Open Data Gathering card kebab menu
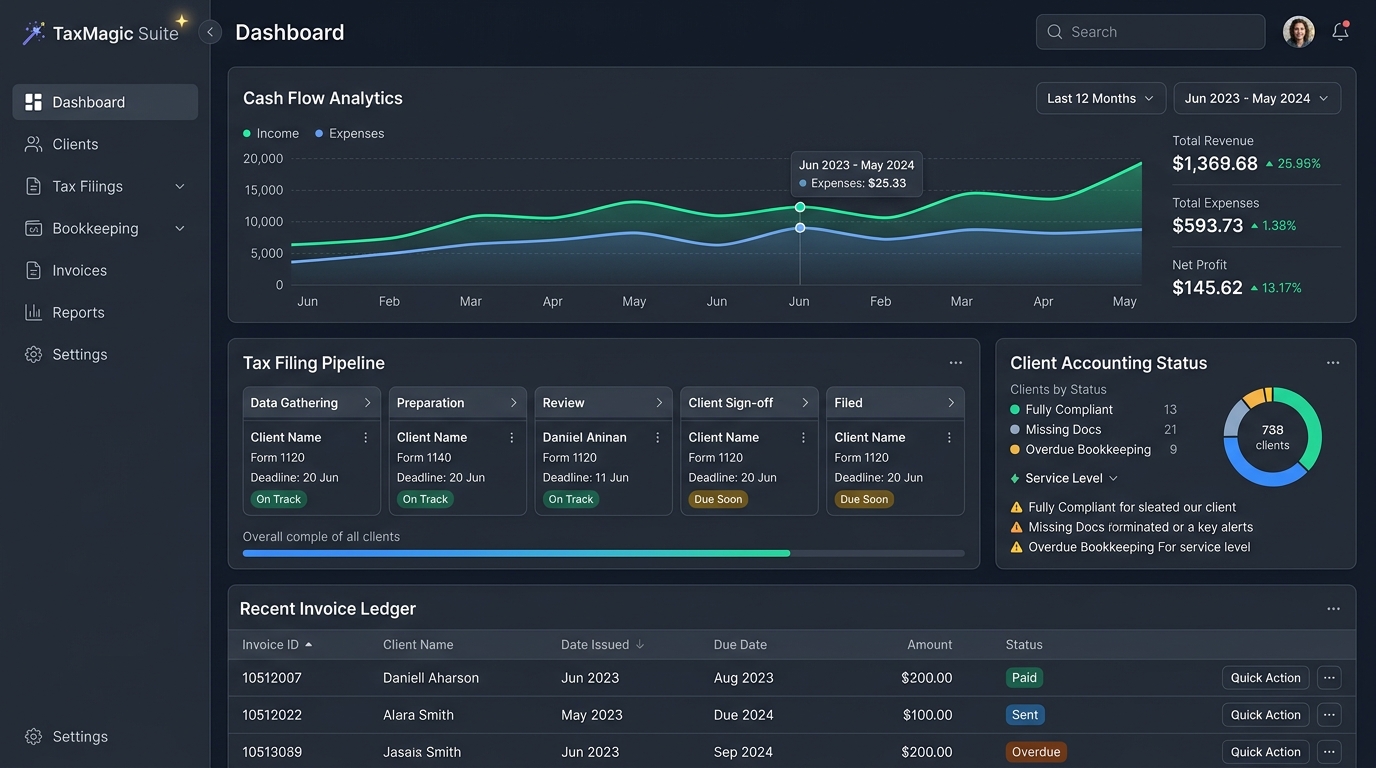 [366, 438]
